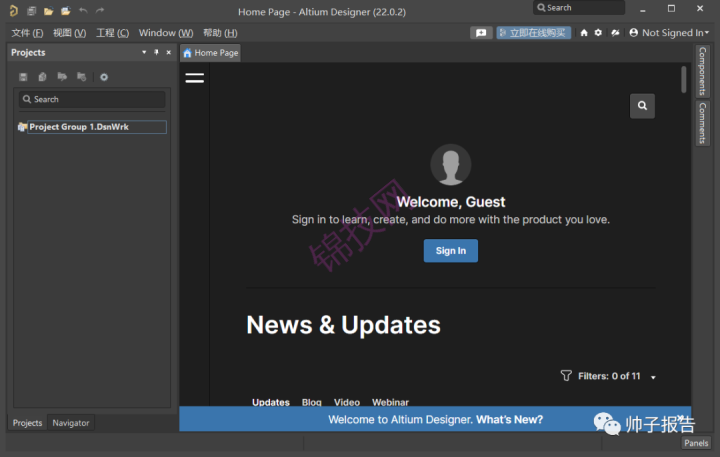The height and width of the screenshot is (457, 720).
Task: Click the project structure icon in Projects panel
Action: [x=81, y=77]
